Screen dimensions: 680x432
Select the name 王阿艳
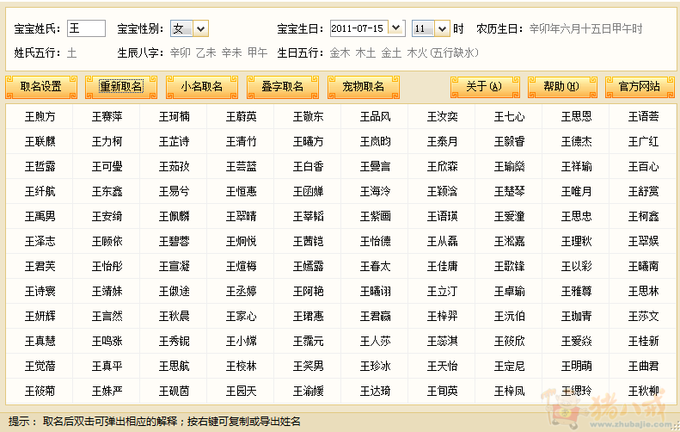click(308, 291)
